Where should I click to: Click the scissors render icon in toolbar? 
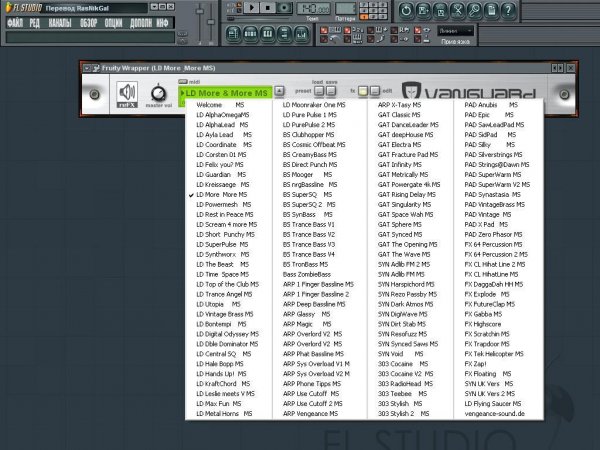(457, 11)
